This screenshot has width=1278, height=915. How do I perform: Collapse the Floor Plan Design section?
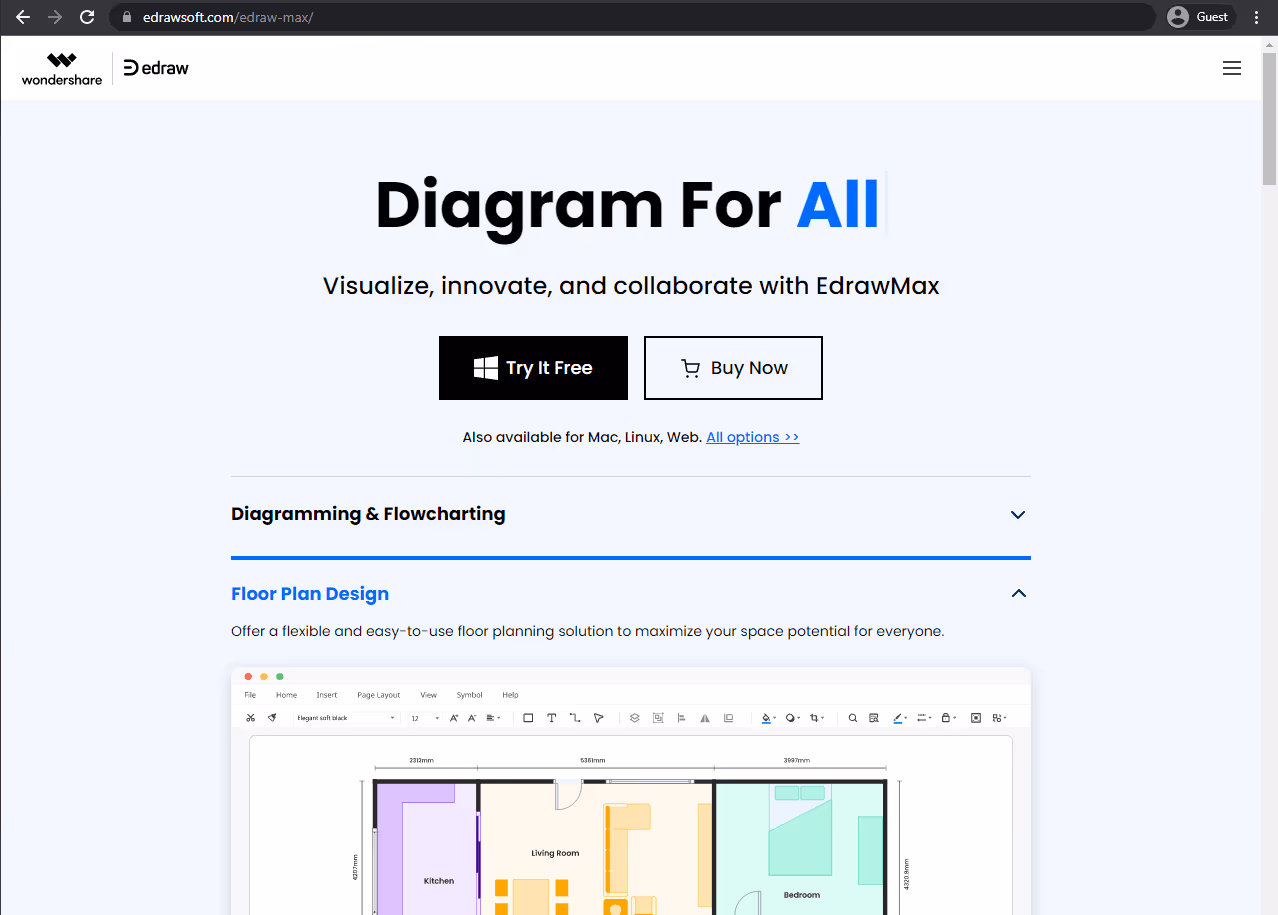click(630, 593)
